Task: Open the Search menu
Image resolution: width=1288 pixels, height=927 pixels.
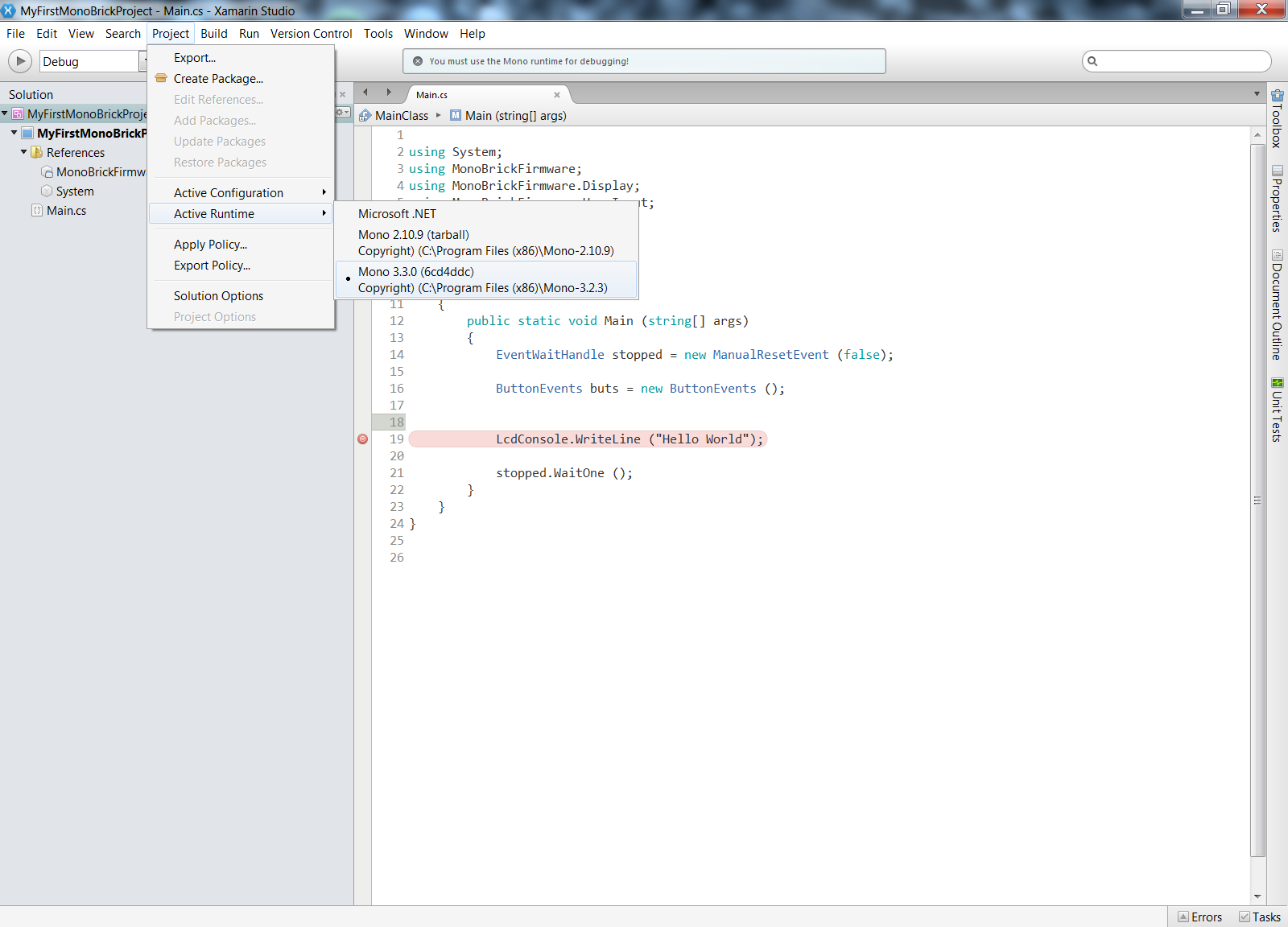Action: (123, 34)
